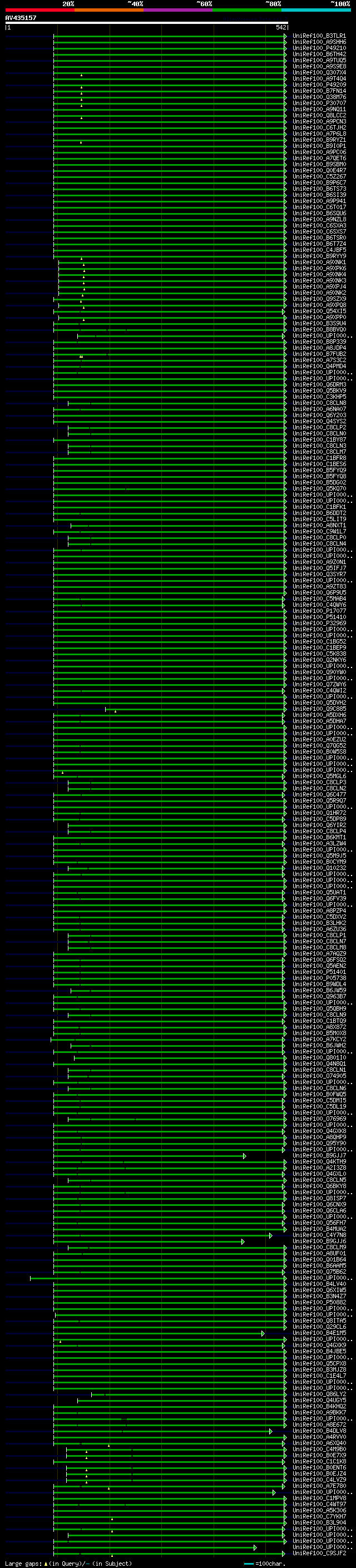Select hit label UniRef100_B0ENT6

[x=319, y=1467]
